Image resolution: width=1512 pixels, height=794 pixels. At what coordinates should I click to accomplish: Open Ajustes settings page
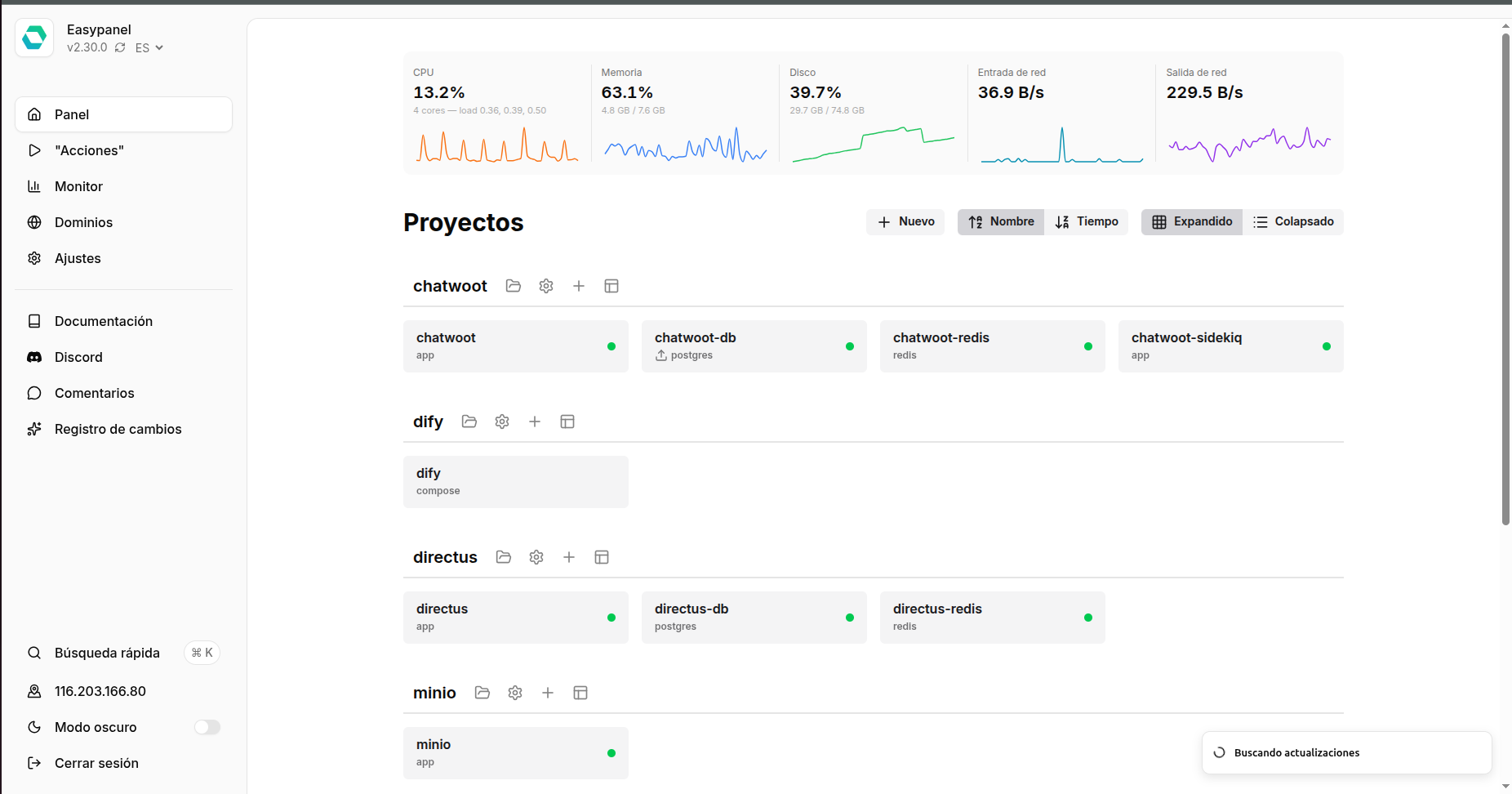(x=123, y=258)
